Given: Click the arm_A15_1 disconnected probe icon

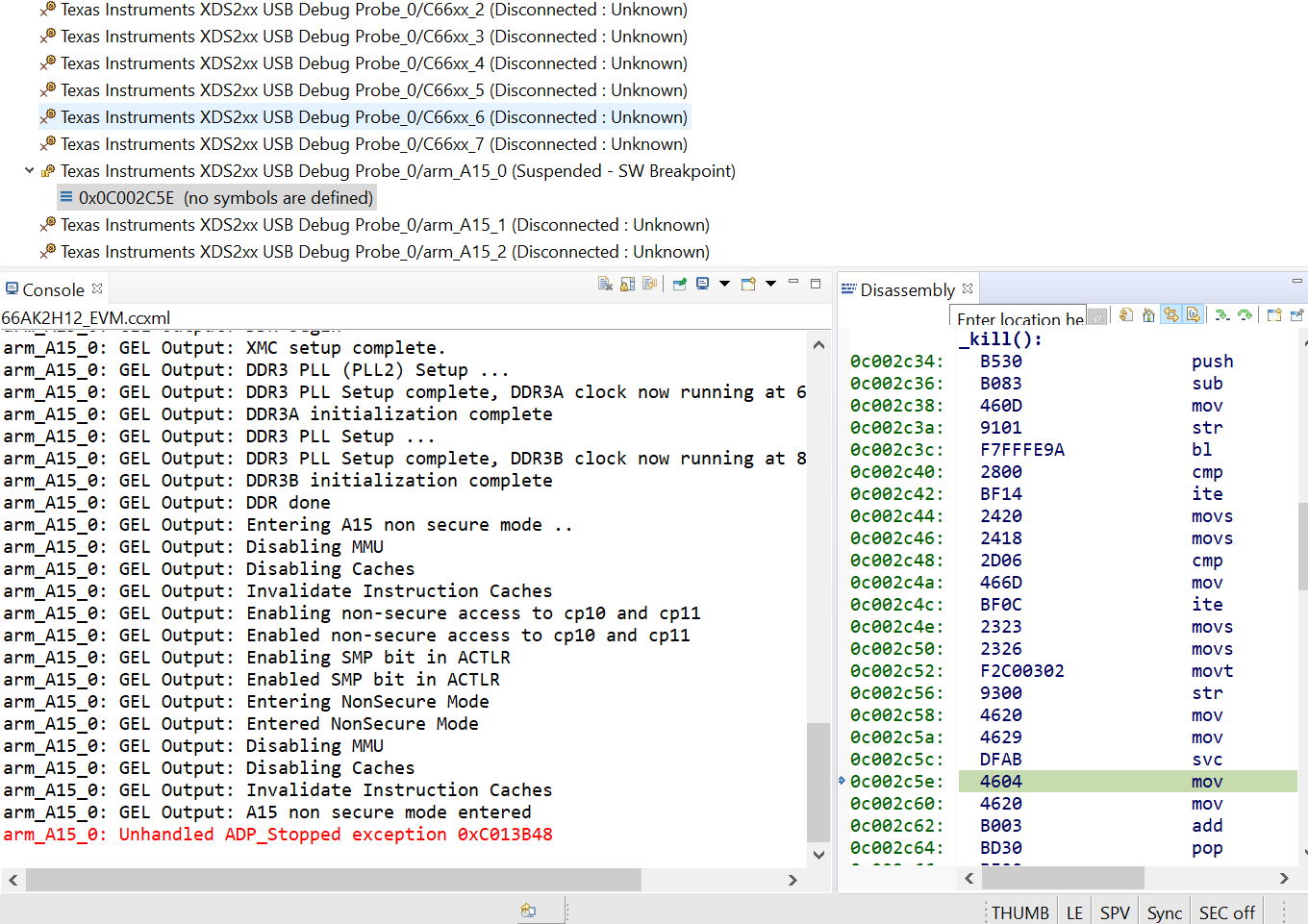Looking at the screenshot, I should point(48,224).
